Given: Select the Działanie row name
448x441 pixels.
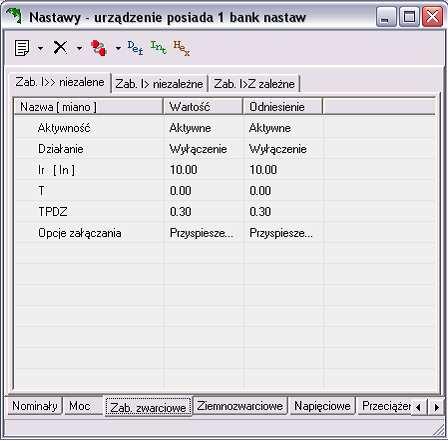Looking at the screenshot, I should 61,149.
